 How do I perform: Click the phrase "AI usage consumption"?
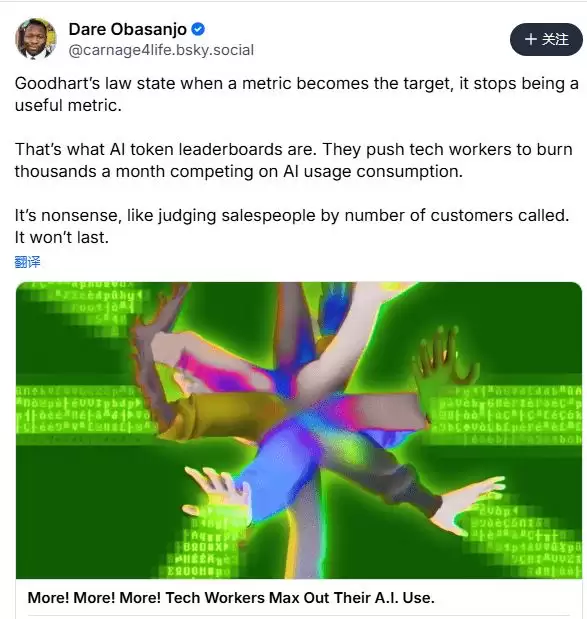(x=372, y=171)
